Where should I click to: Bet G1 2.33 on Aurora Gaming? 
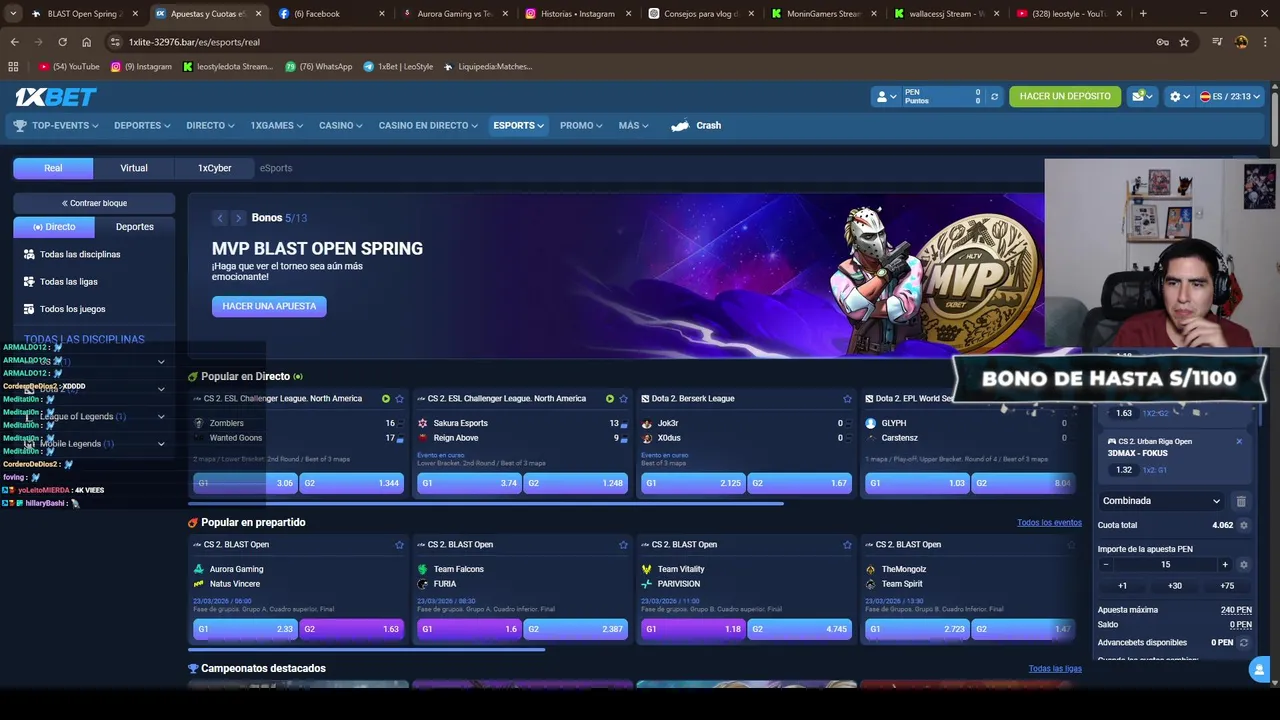pos(245,629)
